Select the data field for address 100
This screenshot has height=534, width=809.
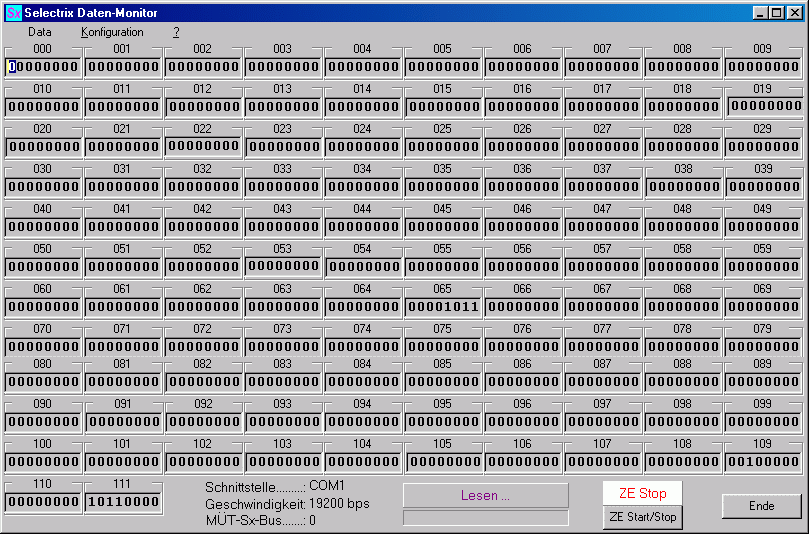43,461
